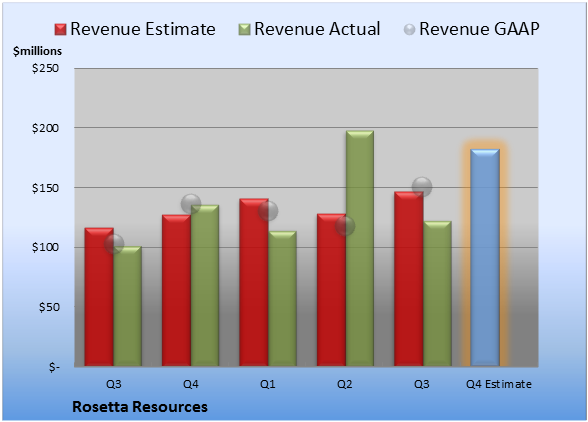Click the 'Rosetta Resources' chart title
The height and width of the screenshot is (422, 588).
coord(140,407)
